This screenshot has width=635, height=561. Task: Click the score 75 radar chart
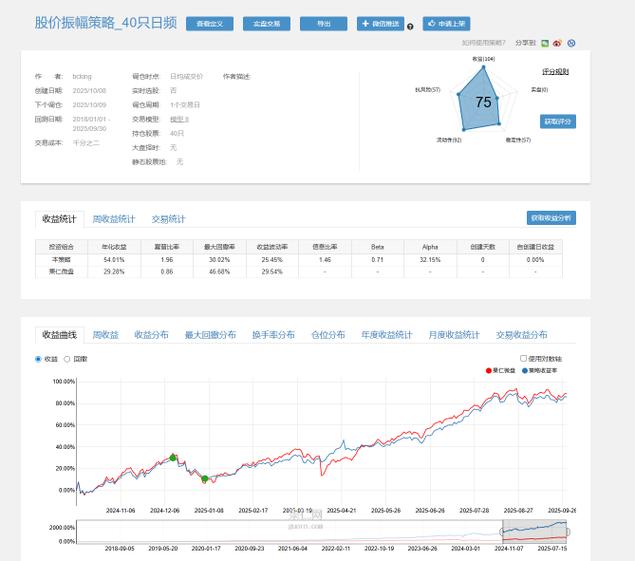tap(483, 102)
